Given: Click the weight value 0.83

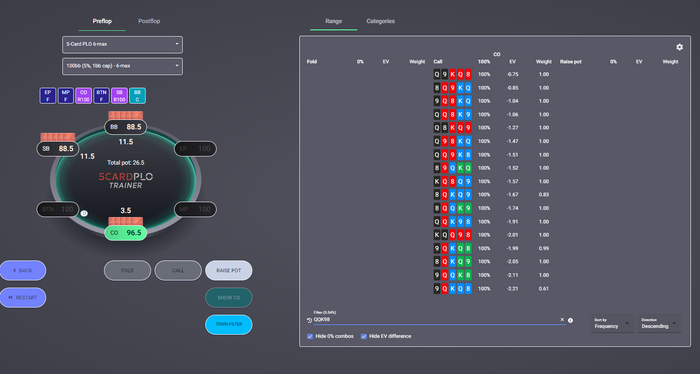Looking at the screenshot, I should pyautogui.click(x=544, y=195).
